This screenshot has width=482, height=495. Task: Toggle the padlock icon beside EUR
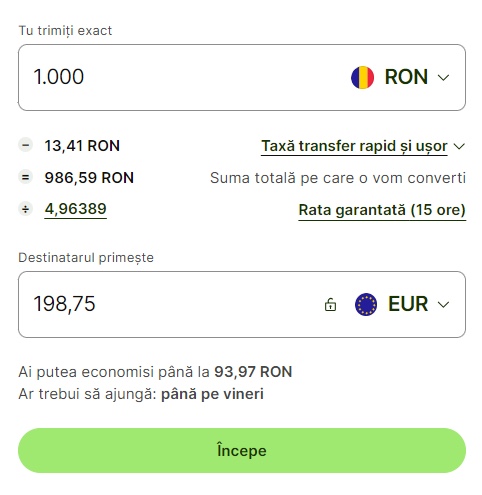pos(330,304)
